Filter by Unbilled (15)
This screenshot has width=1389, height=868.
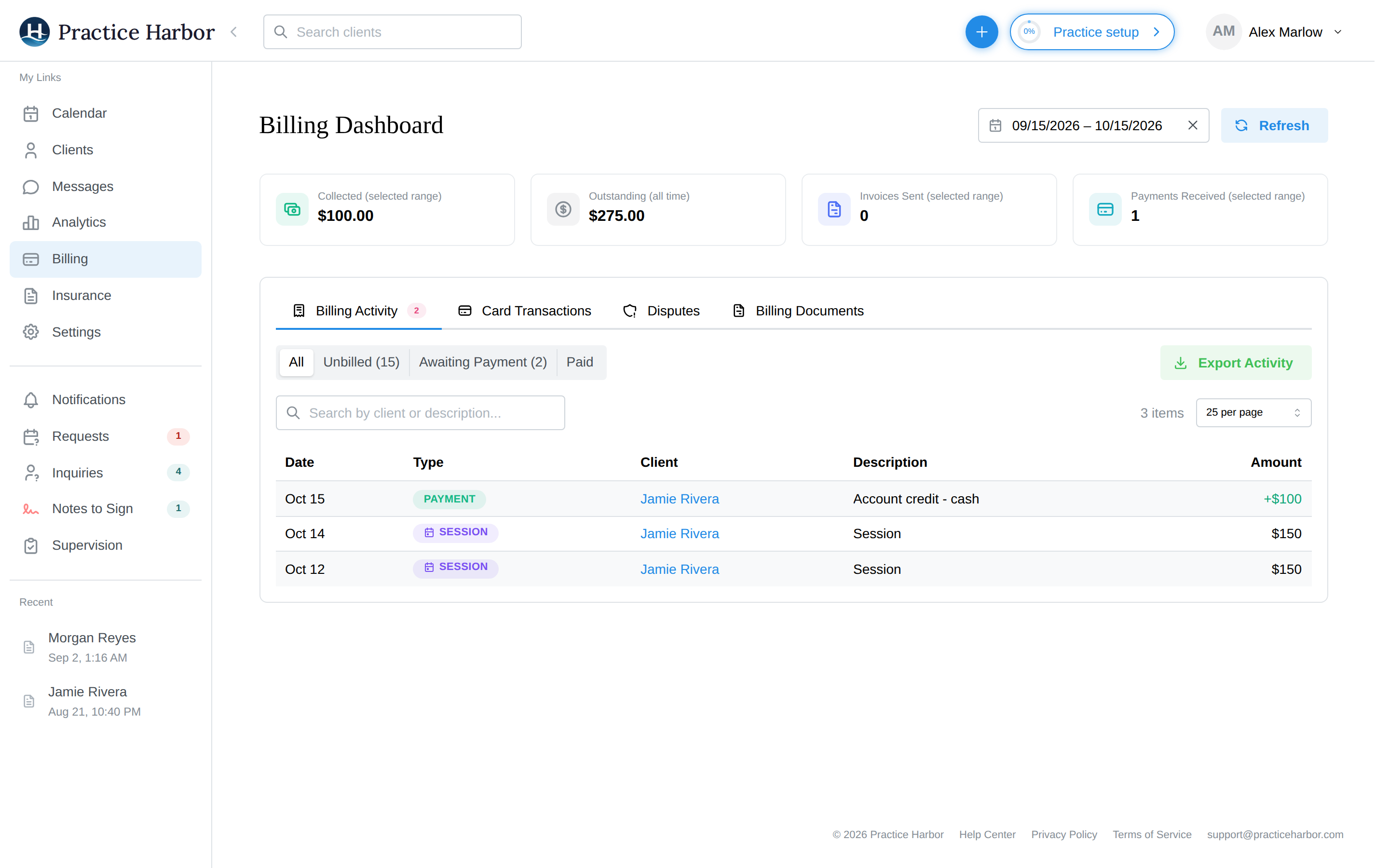[361, 362]
